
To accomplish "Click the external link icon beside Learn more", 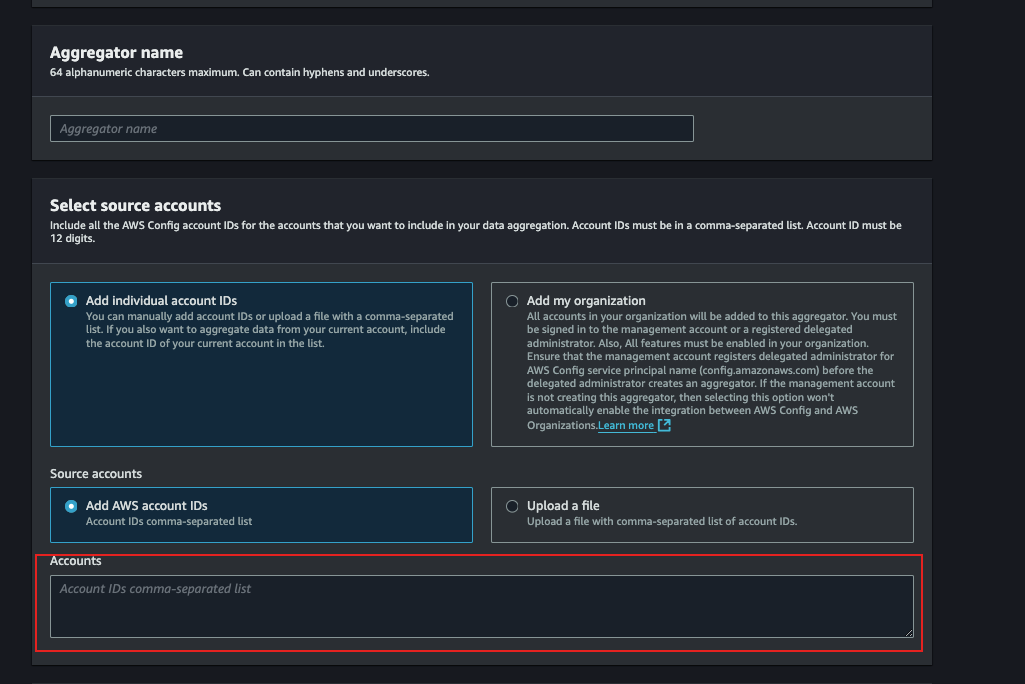I will (665, 426).
